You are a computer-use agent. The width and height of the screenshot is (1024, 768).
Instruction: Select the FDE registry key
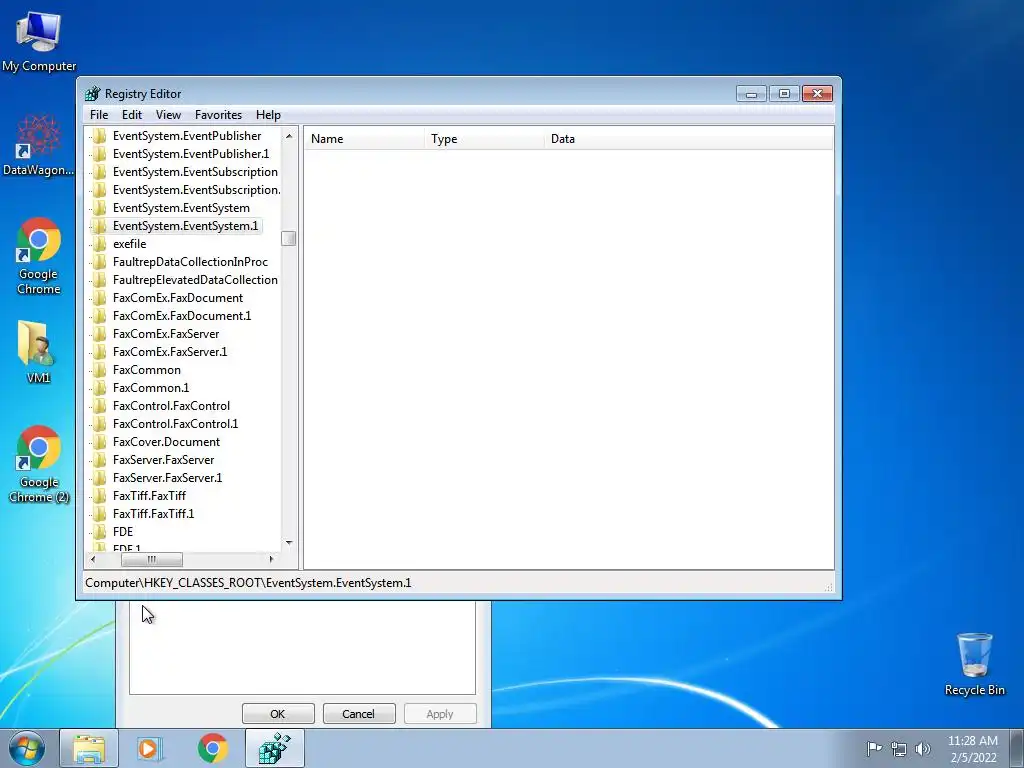(123, 532)
